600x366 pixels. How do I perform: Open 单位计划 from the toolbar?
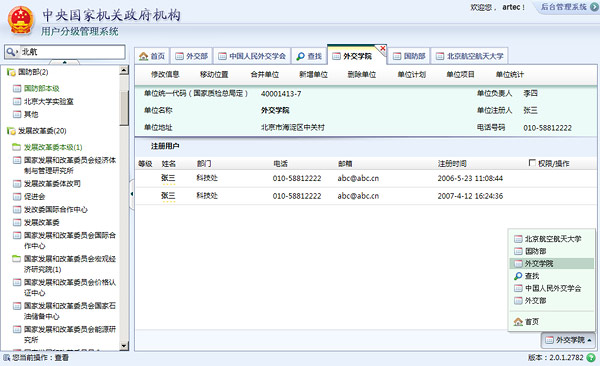click(411, 74)
